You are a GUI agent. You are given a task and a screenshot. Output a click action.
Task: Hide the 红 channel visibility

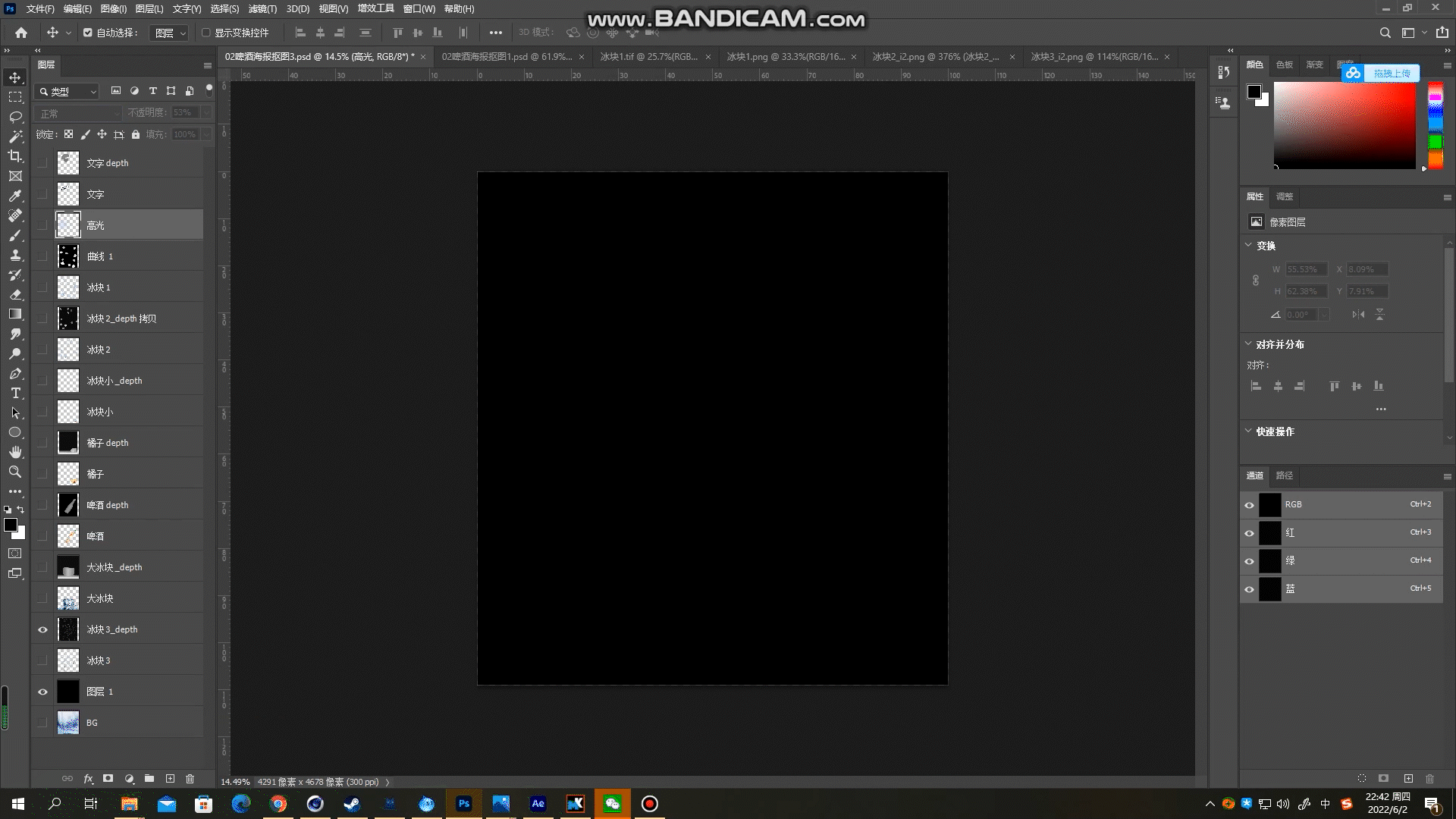coord(1249,533)
